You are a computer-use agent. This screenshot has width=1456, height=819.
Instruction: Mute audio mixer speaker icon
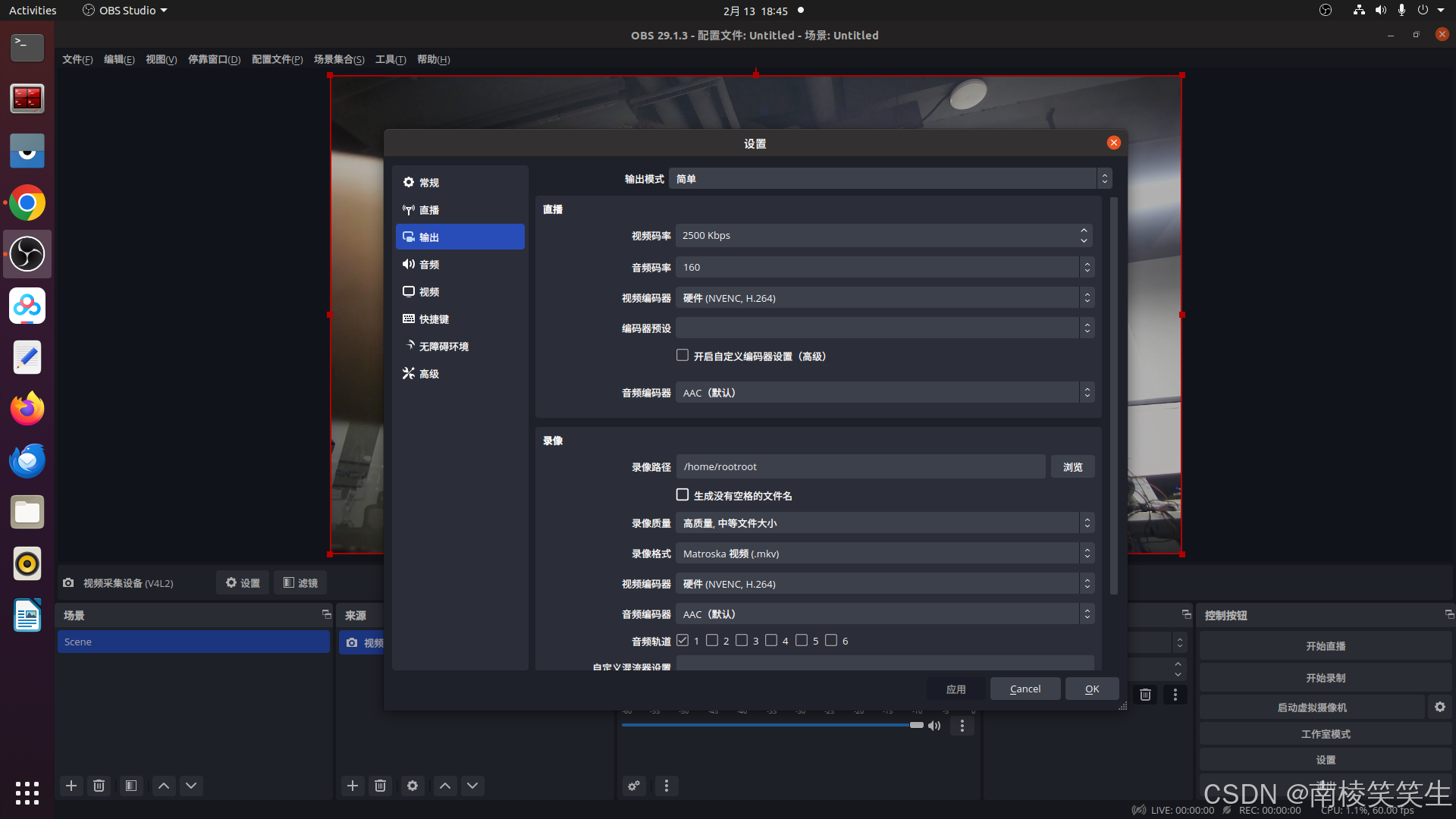[934, 726]
